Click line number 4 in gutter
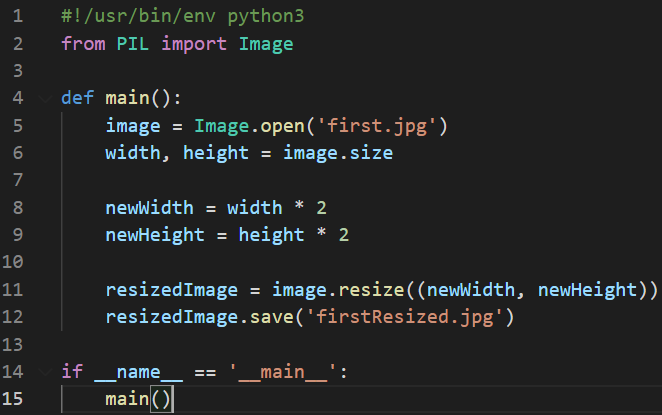 (x=18, y=98)
